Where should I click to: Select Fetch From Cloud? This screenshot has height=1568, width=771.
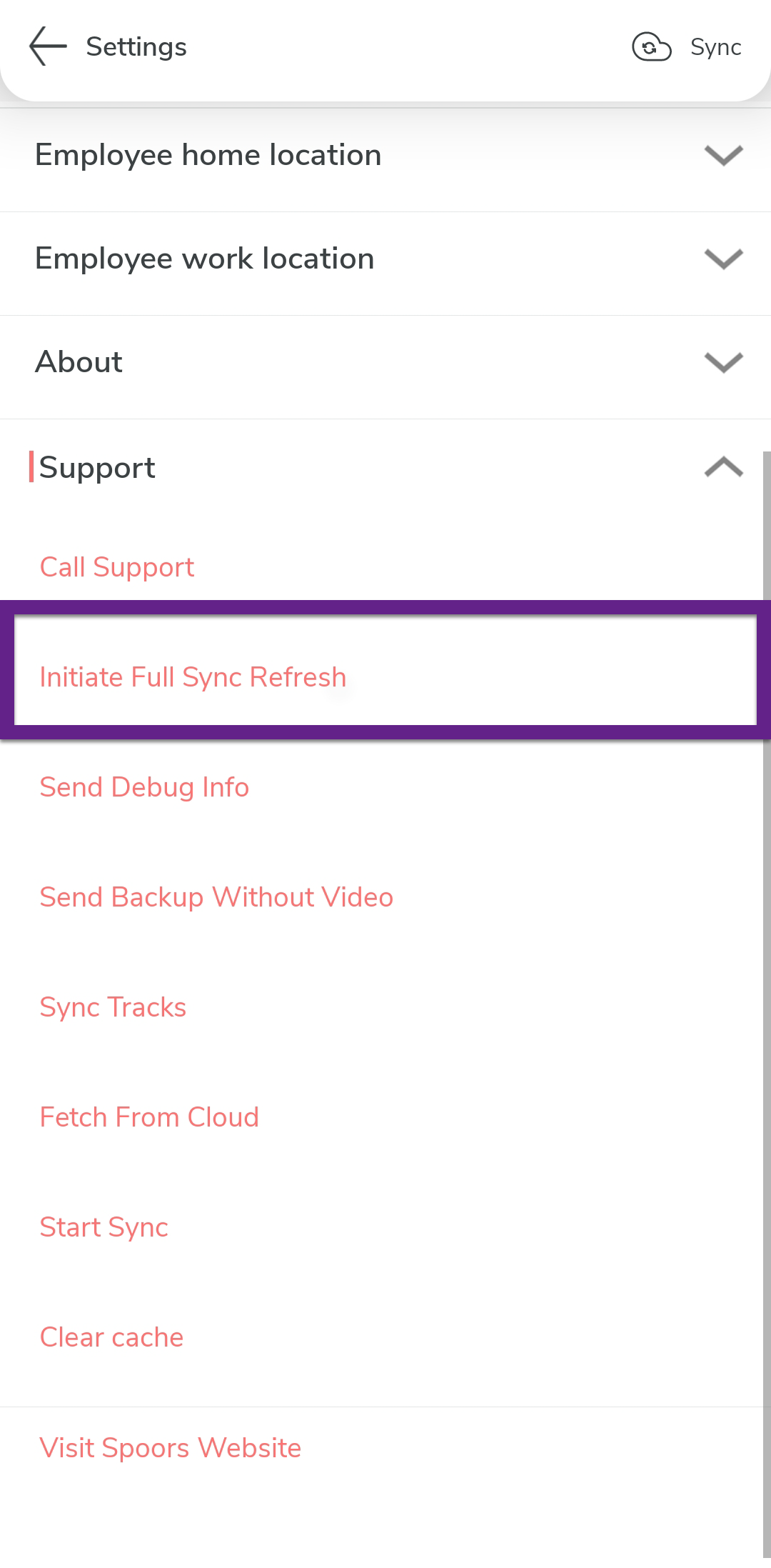tap(149, 1117)
